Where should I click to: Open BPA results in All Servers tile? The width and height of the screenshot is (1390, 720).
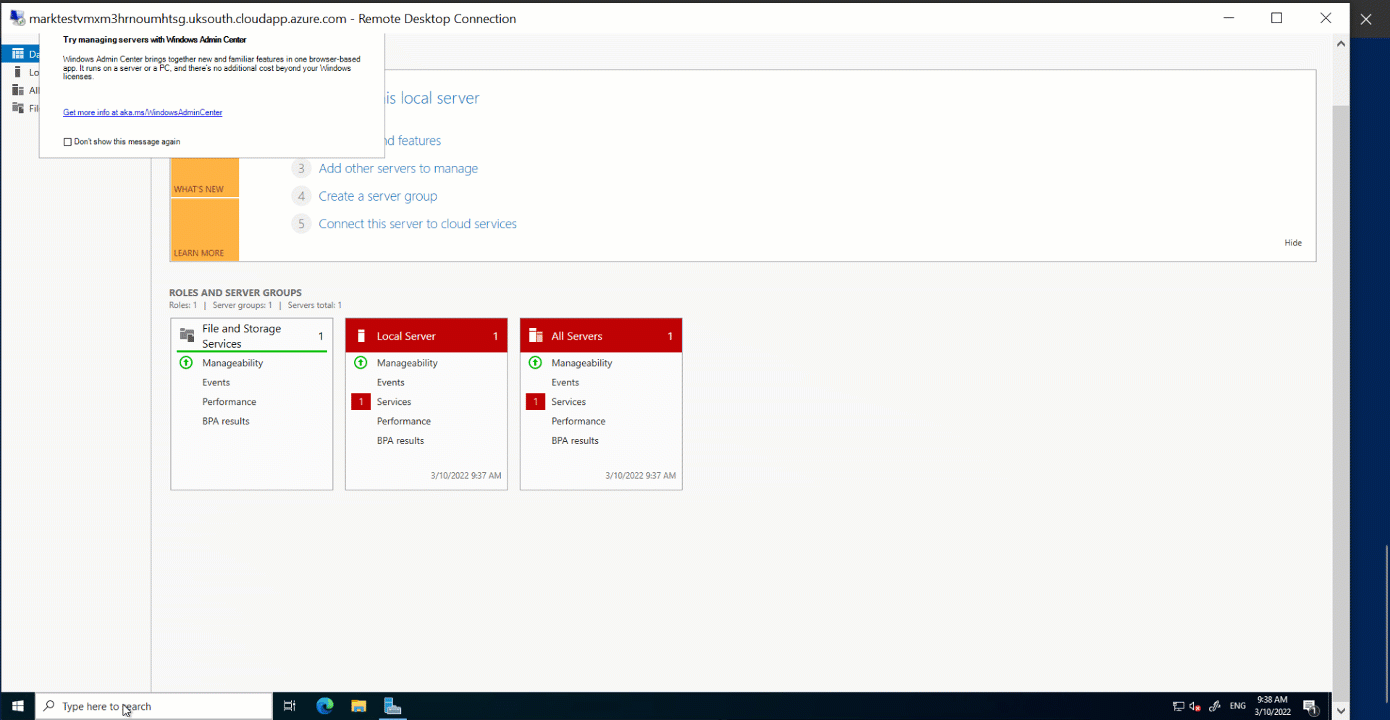point(575,441)
